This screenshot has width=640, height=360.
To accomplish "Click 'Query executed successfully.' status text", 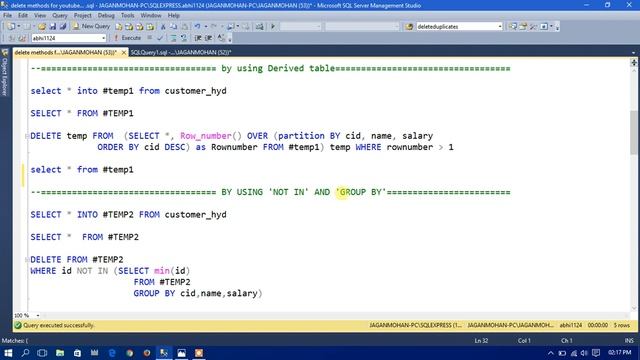I will click(x=59, y=326).
